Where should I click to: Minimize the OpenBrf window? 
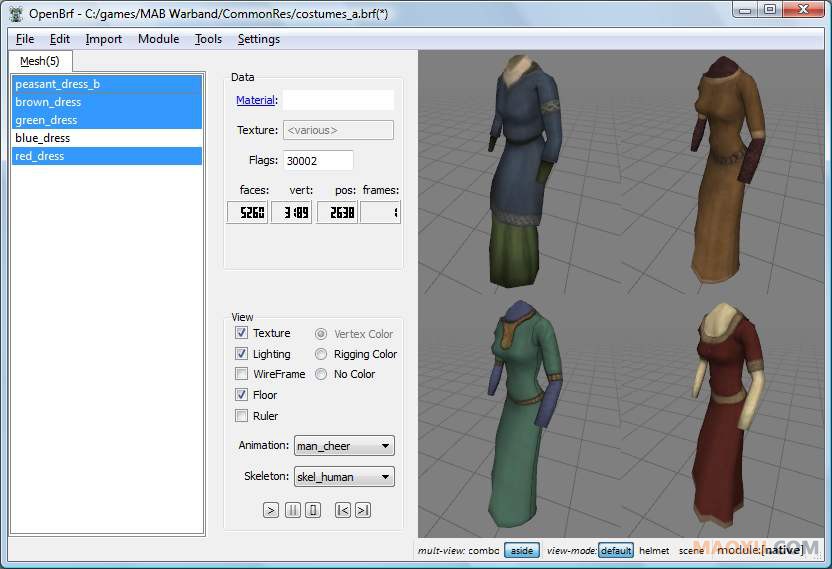[x=745, y=10]
